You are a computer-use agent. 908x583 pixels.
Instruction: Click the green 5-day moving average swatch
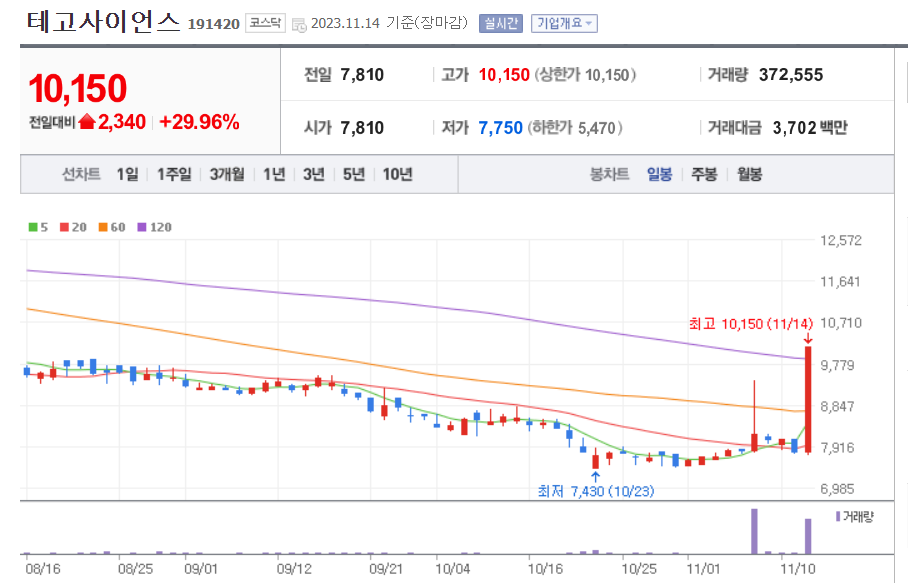tap(33, 227)
